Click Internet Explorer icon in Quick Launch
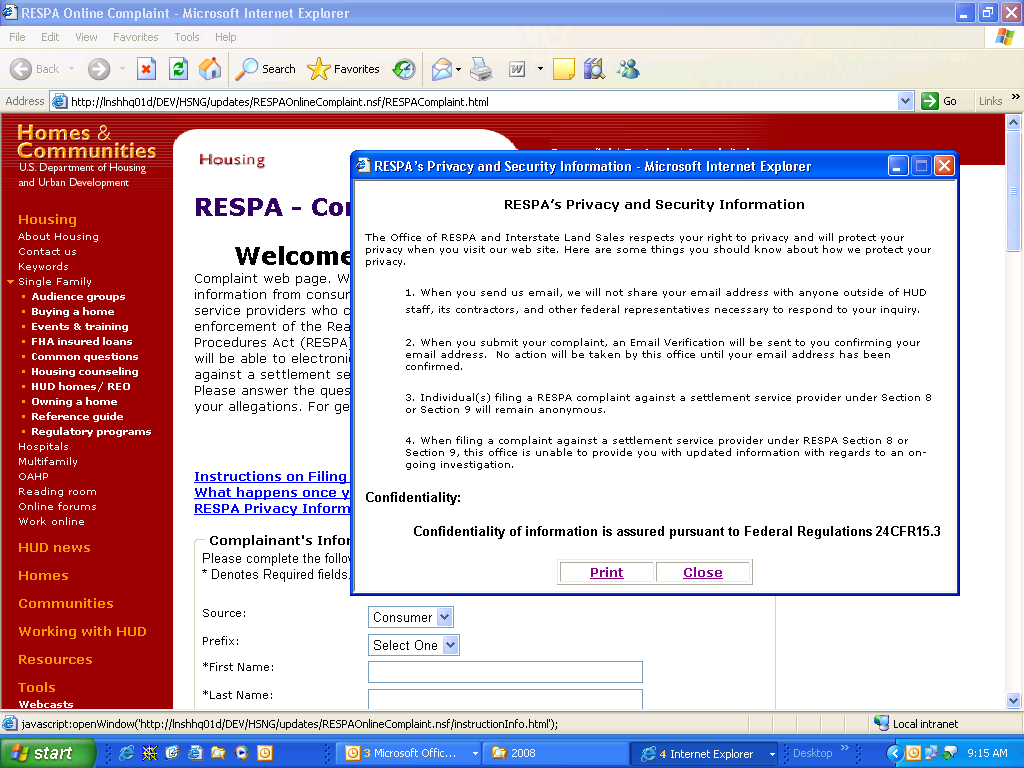The image size is (1024, 768). click(127, 753)
